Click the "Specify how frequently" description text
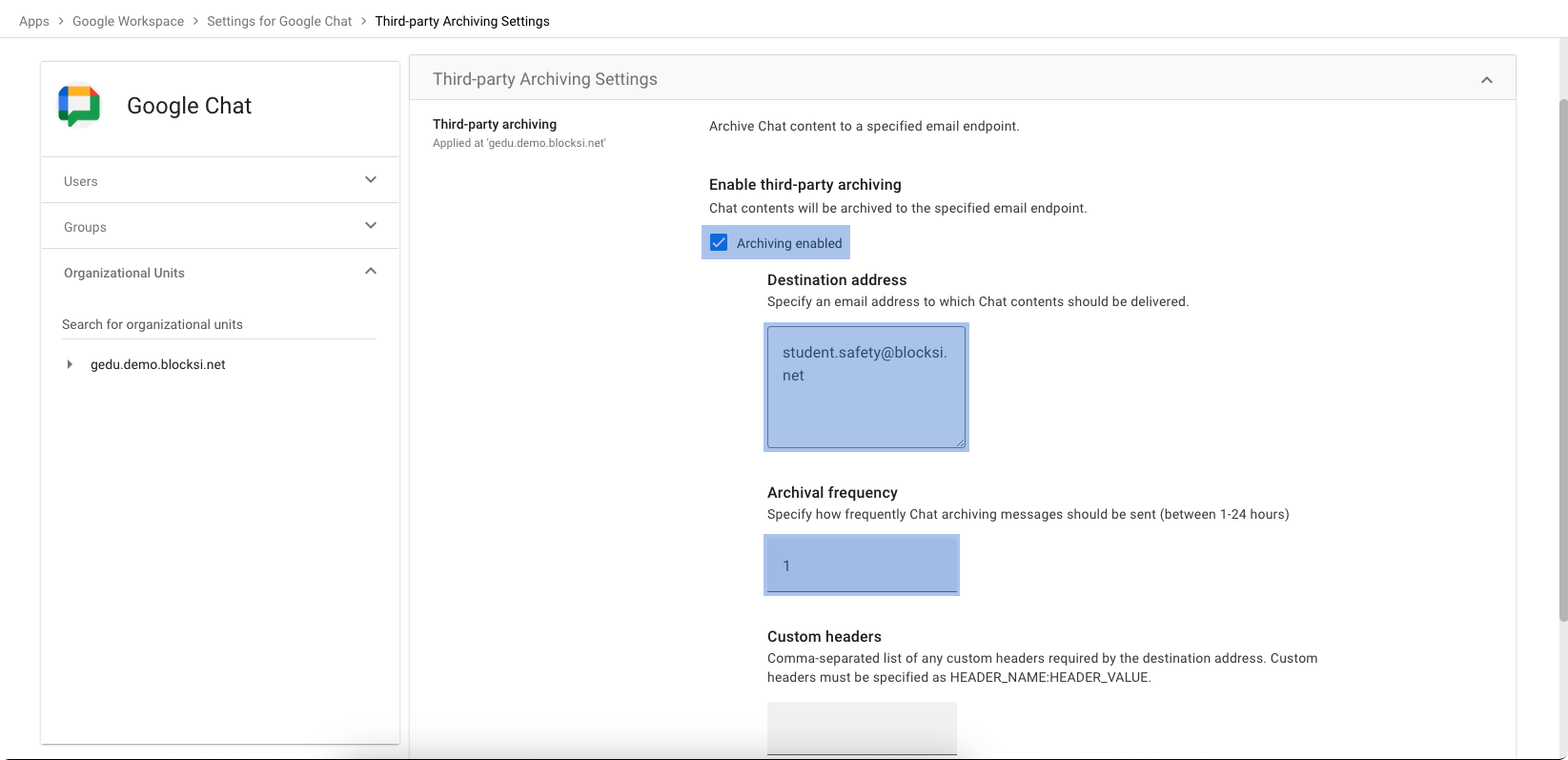The height and width of the screenshot is (760, 1568). [1028, 514]
